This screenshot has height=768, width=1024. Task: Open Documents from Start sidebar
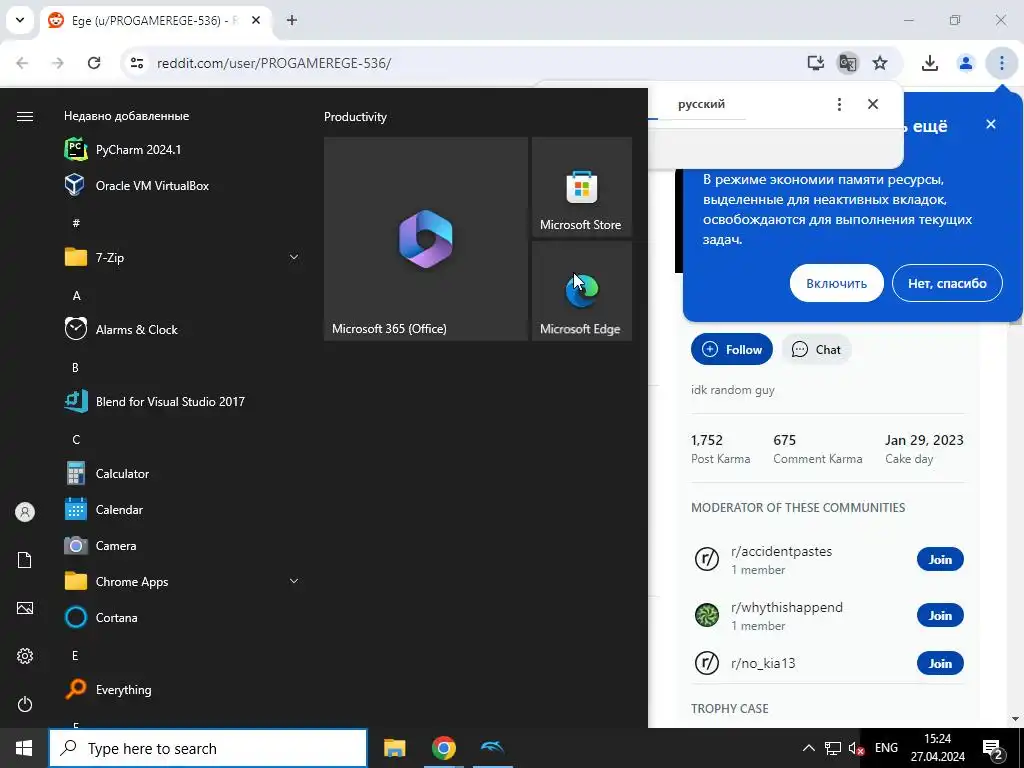click(x=25, y=560)
